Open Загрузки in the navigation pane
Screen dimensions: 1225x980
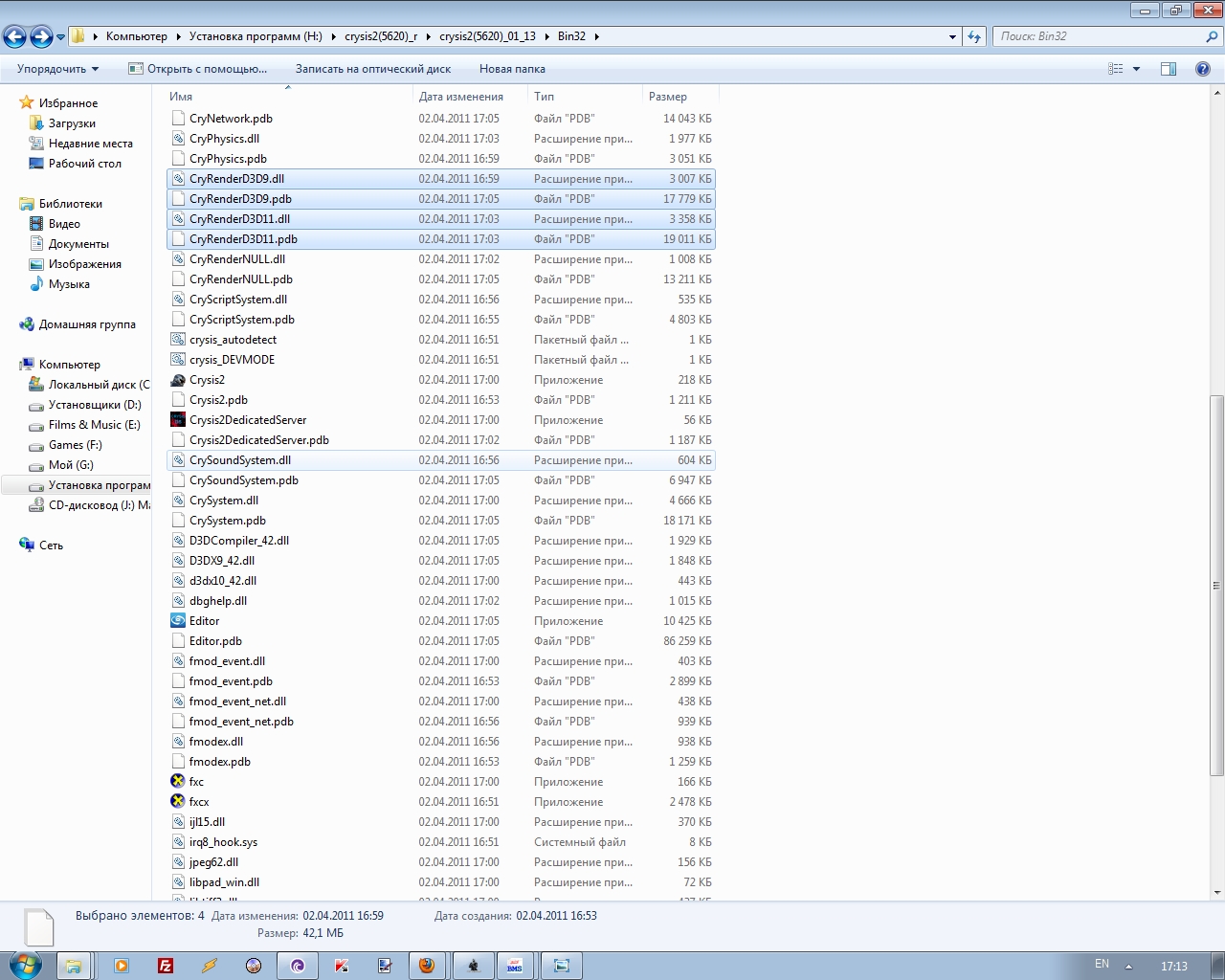72,123
